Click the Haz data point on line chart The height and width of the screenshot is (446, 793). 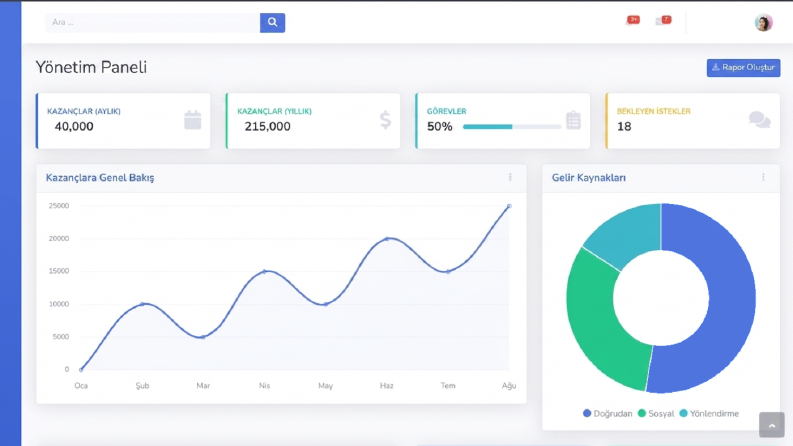point(387,239)
